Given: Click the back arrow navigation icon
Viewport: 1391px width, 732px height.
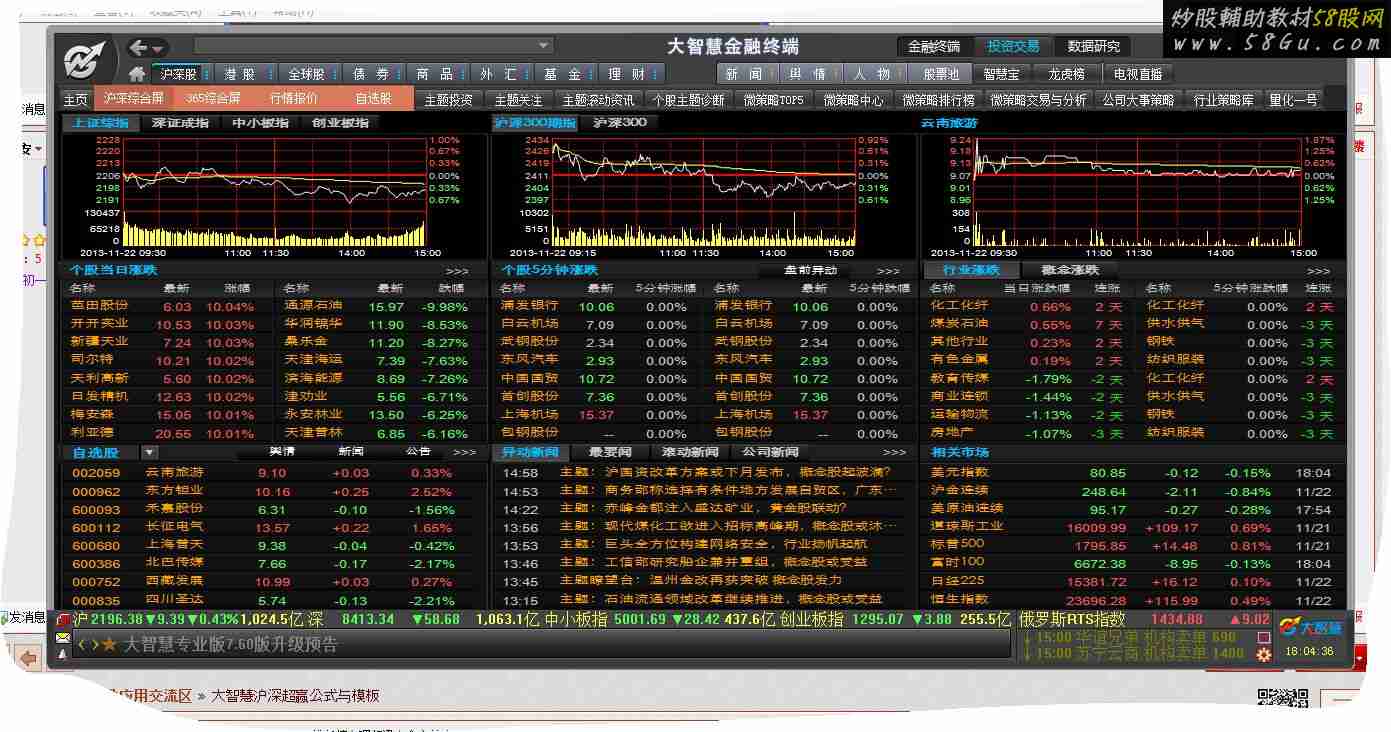Looking at the screenshot, I should [x=139, y=47].
